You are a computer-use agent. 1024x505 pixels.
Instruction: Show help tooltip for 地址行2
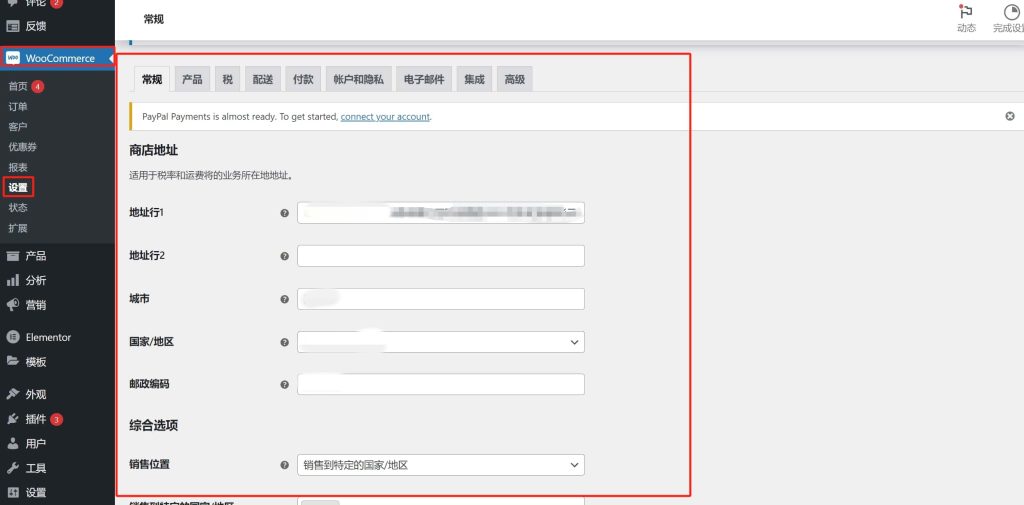point(284,256)
